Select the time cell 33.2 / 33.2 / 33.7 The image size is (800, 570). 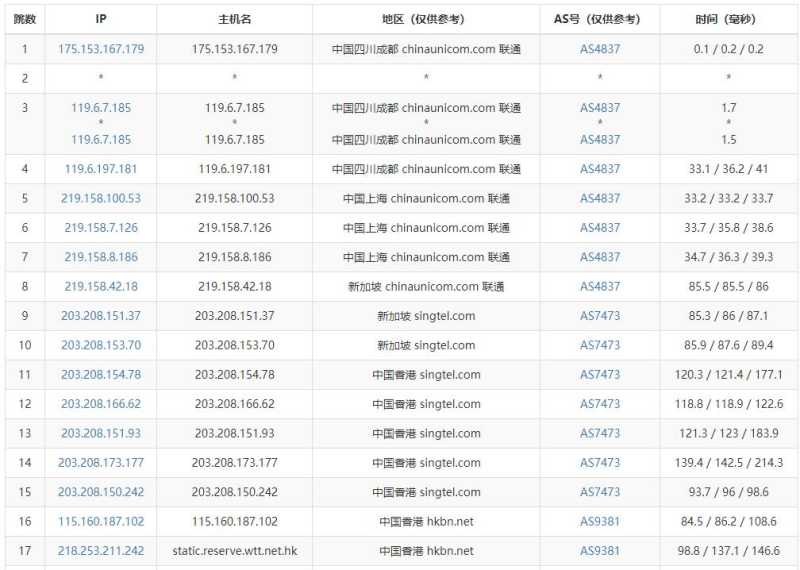[x=729, y=199]
